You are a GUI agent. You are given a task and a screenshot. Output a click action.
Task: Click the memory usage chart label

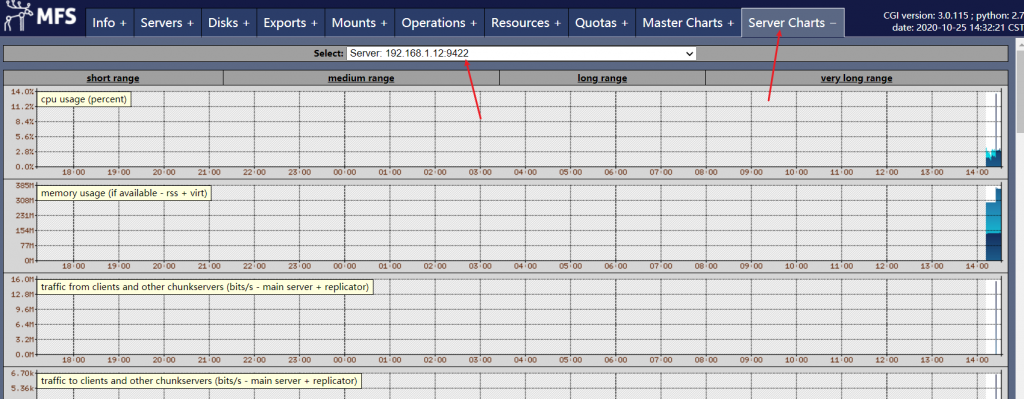click(124, 193)
